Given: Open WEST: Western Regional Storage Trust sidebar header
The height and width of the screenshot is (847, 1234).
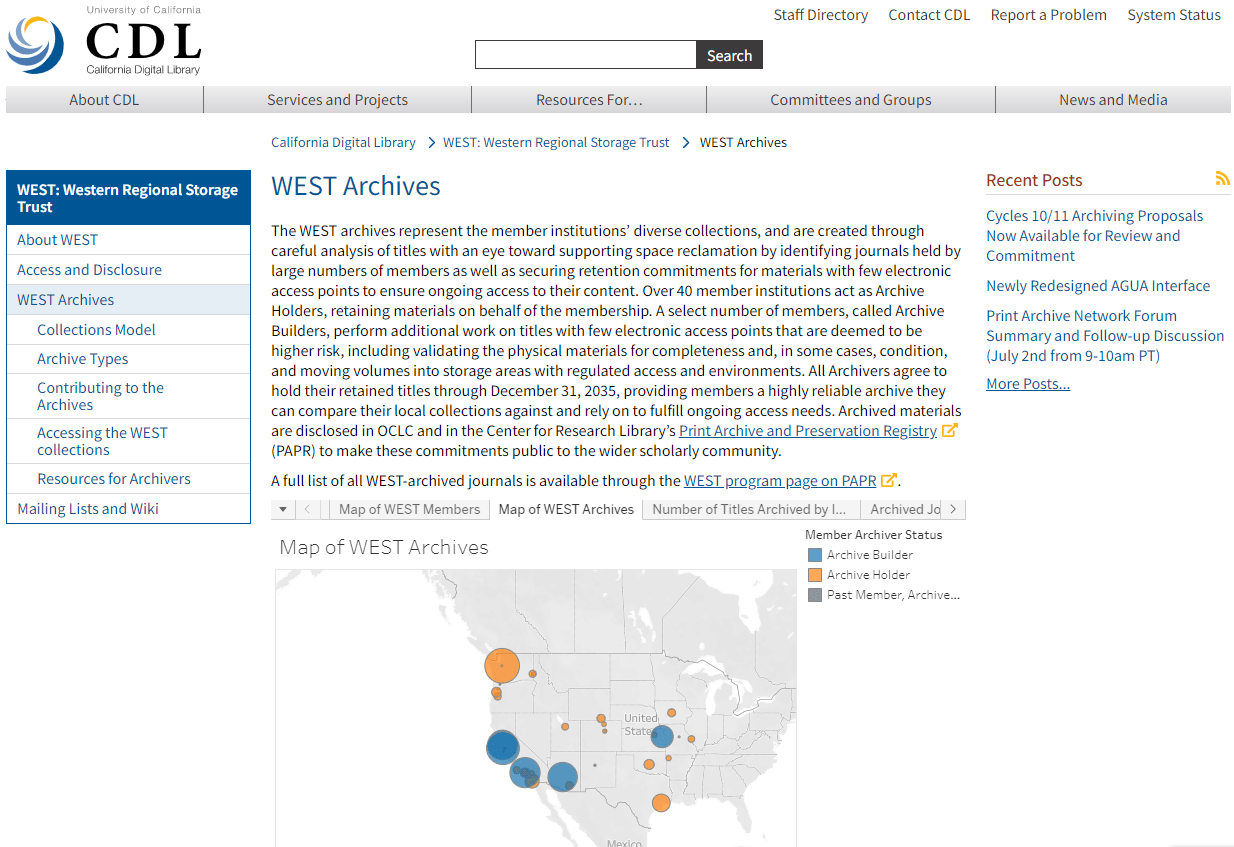Looking at the screenshot, I should pos(128,197).
